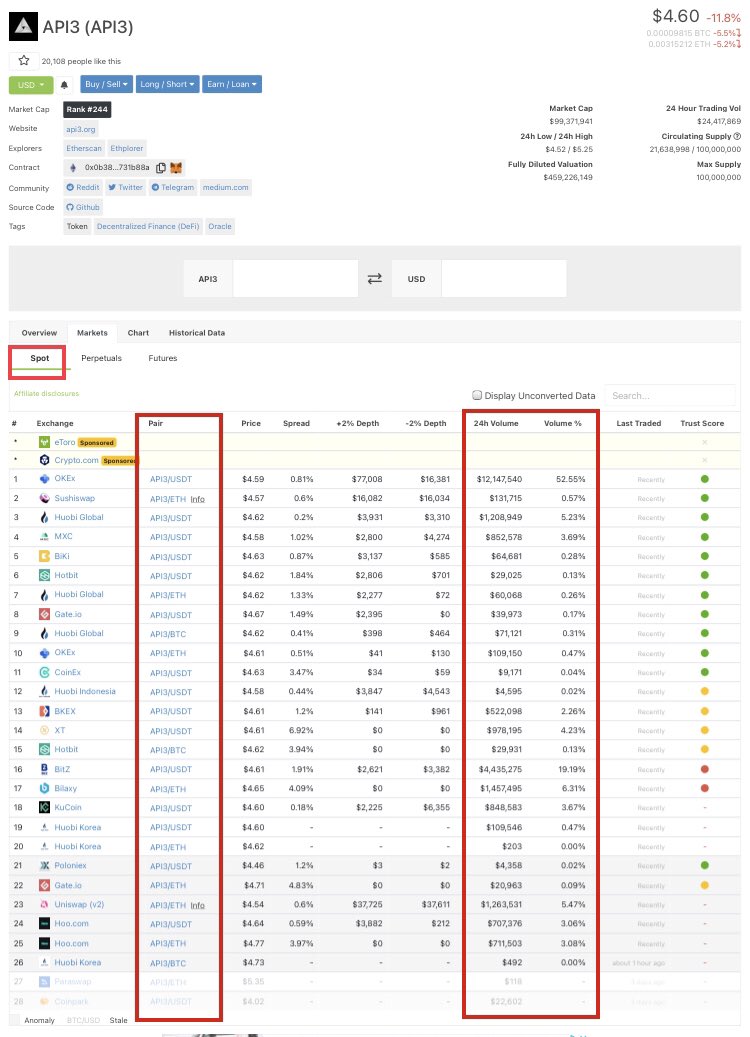Open the Huobi Indonesia exchange link

coord(85,691)
